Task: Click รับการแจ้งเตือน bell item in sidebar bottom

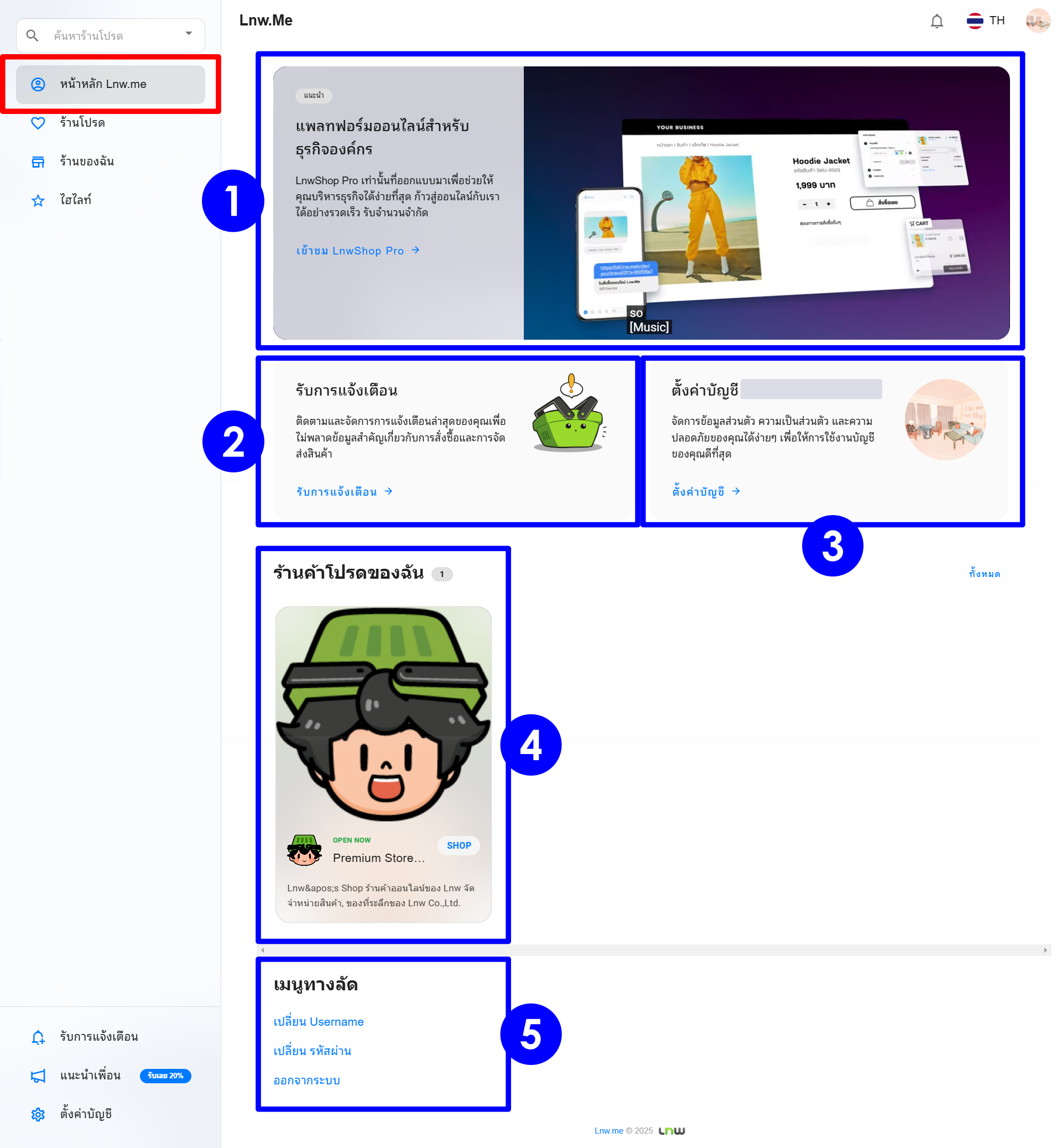Action: (98, 1036)
